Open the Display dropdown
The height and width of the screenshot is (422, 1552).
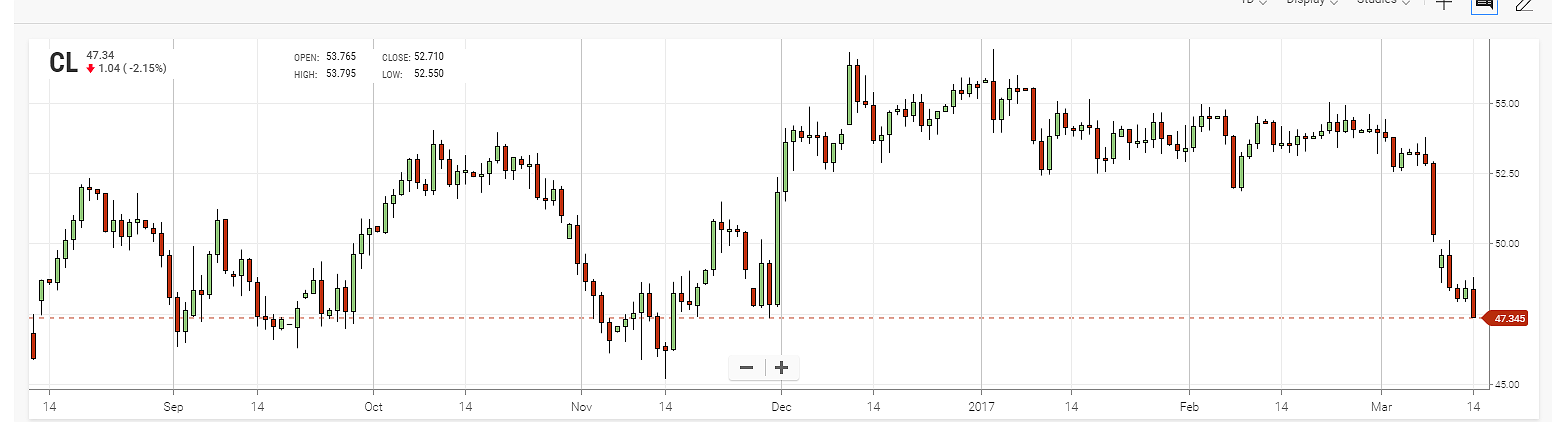(1313, 3)
